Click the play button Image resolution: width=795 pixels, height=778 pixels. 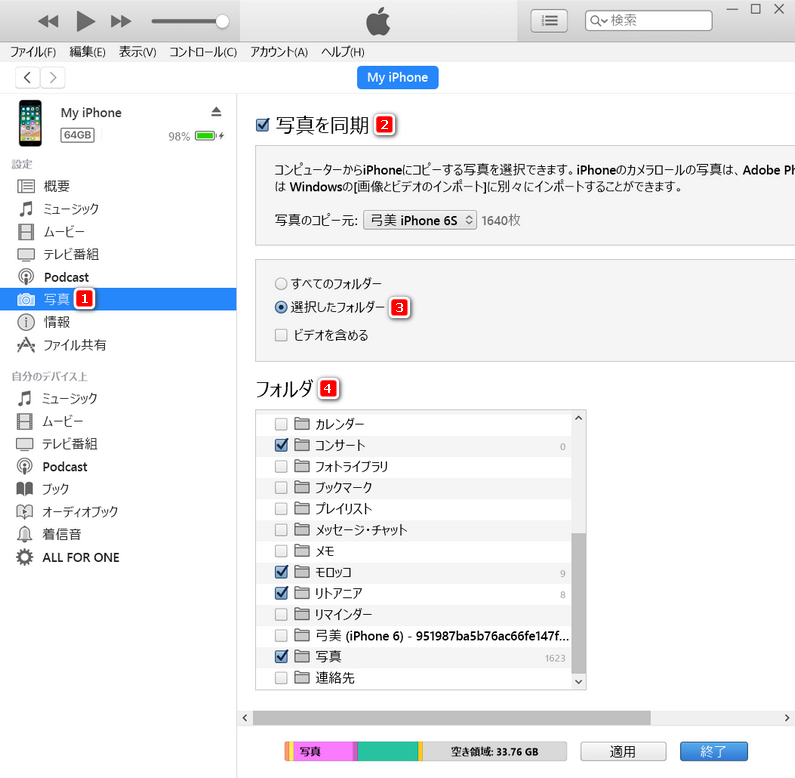pyautogui.click(x=85, y=21)
